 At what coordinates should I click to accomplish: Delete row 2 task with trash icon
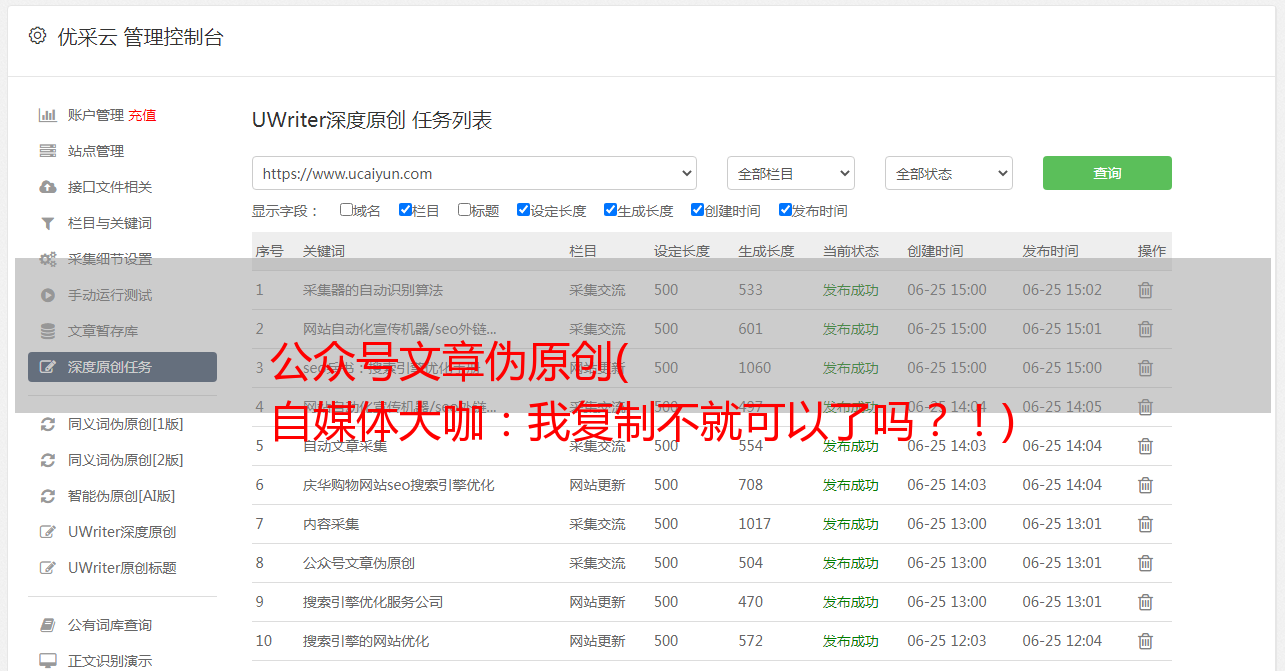click(1145, 329)
